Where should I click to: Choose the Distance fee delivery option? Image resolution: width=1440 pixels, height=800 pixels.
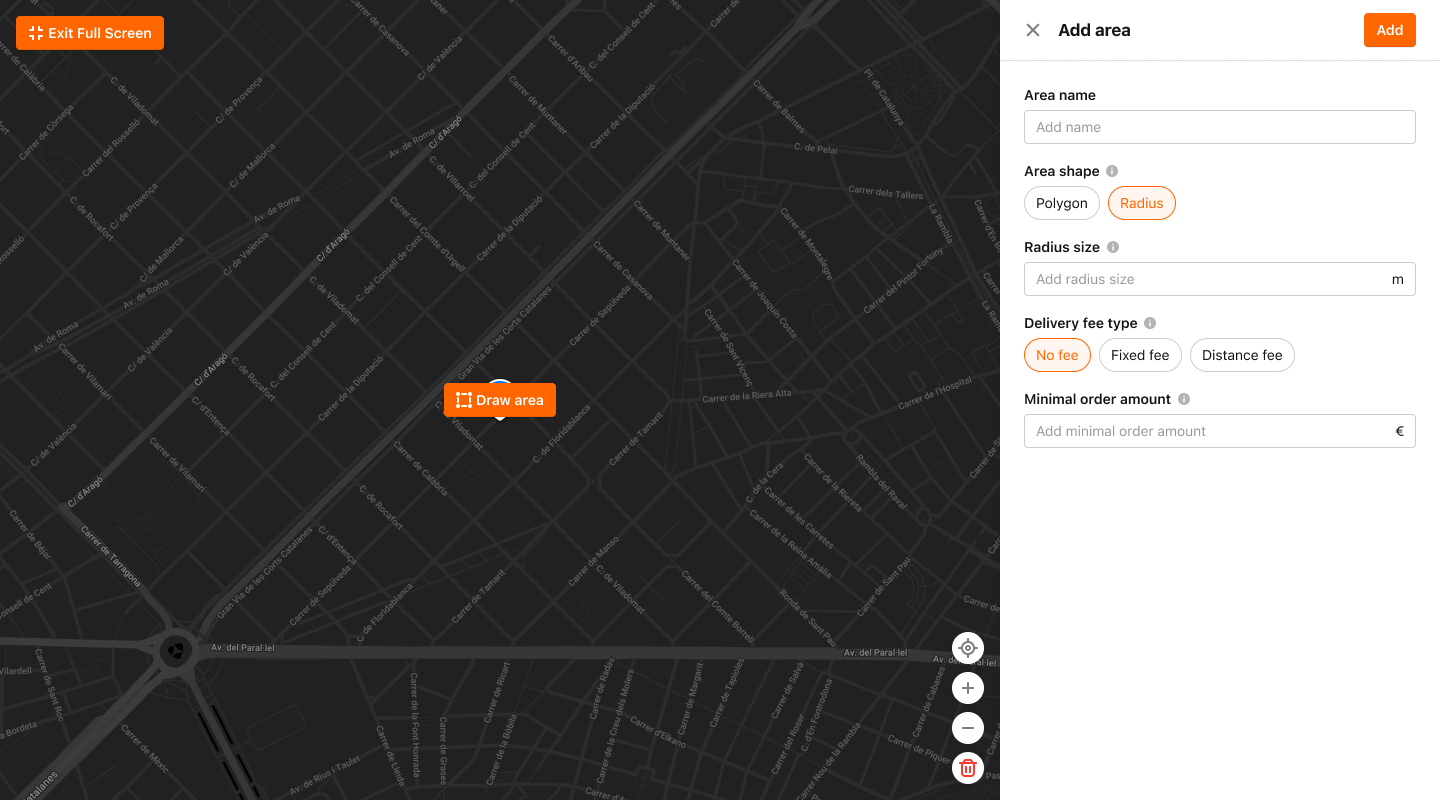click(x=1242, y=355)
